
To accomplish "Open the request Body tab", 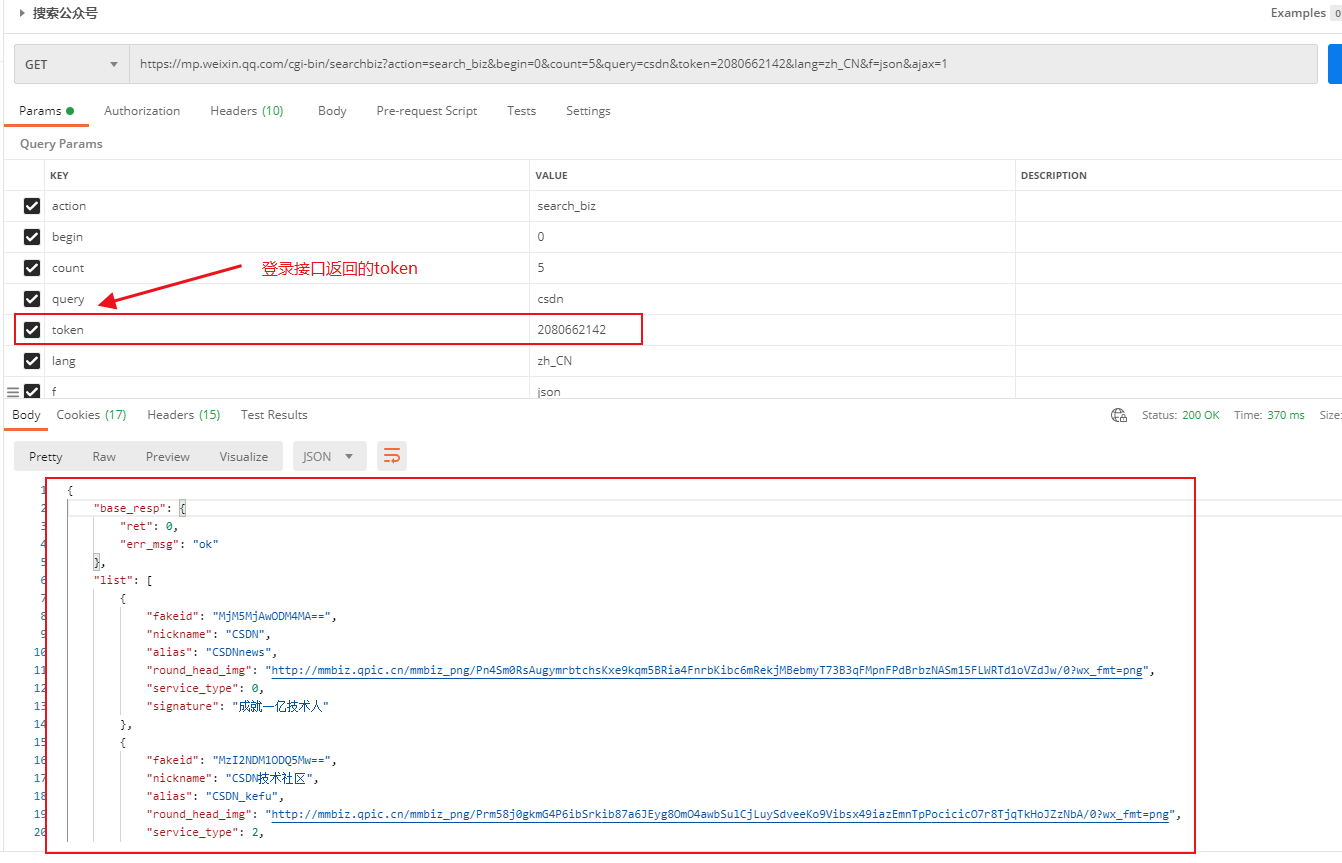I will 332,111.
